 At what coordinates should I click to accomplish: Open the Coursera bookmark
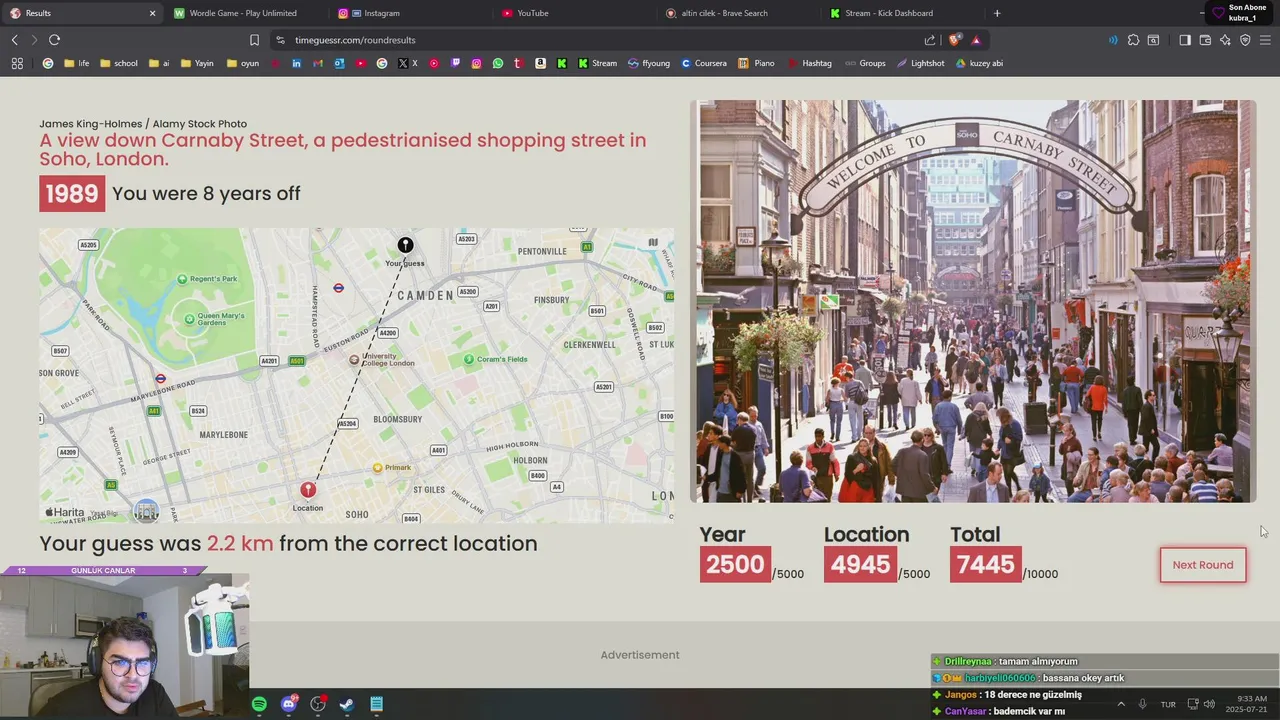click(x=704, y=63)
